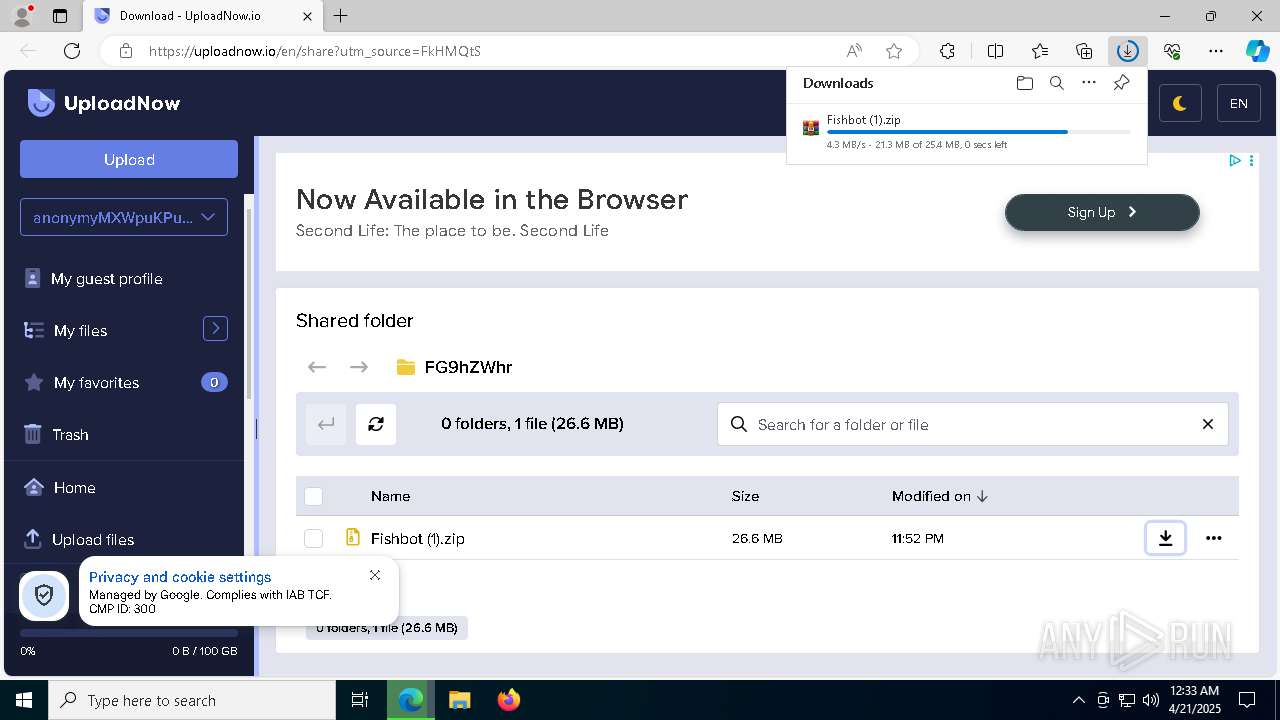Refresh the shared folder listing
Screen dimensions: 1280x720
[x=376, y=424]
